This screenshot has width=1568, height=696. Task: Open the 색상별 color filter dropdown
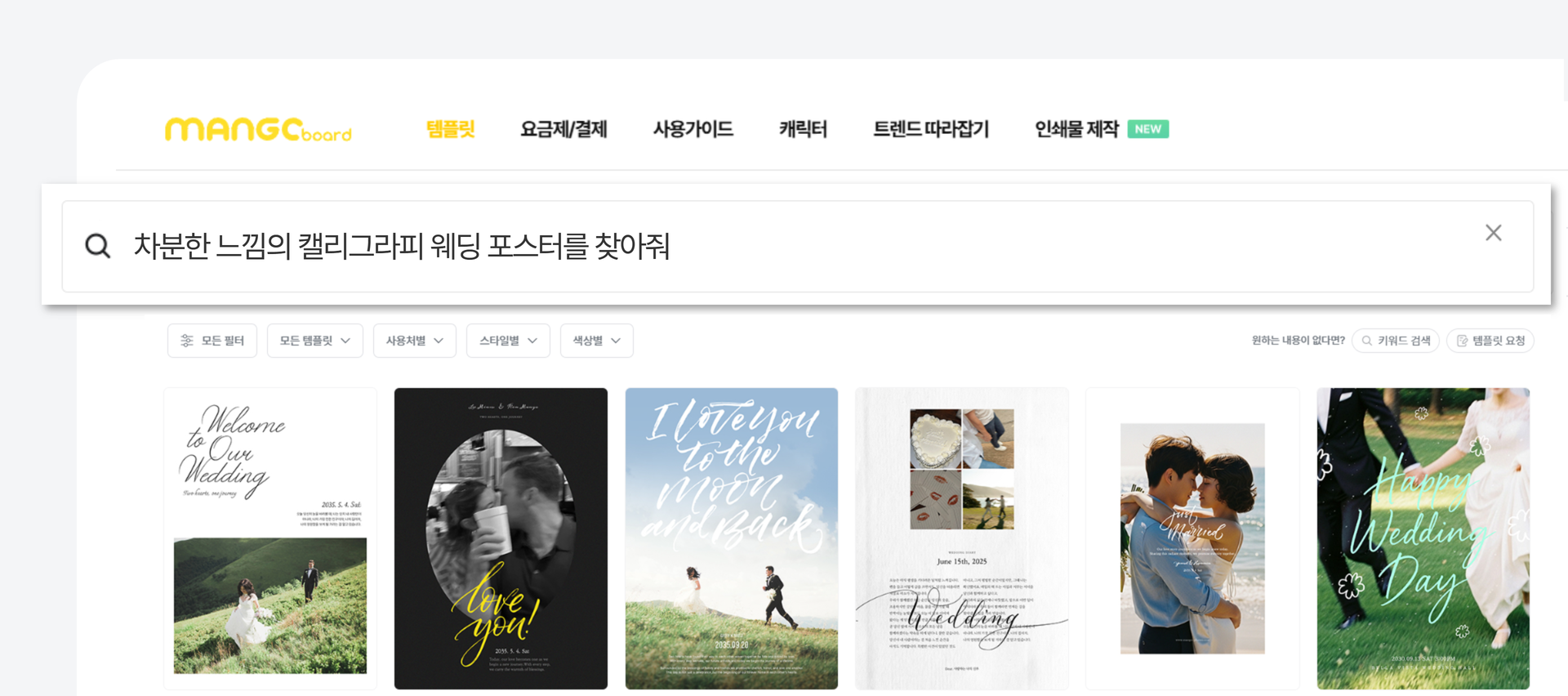coord(596,341)
